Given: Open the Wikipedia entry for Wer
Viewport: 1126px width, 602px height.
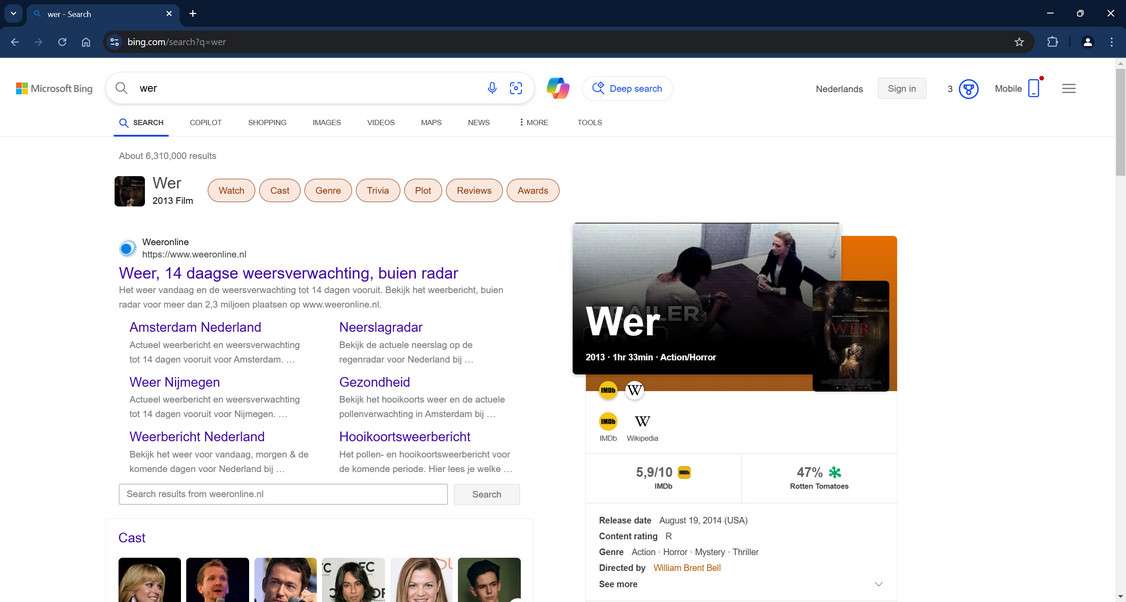Looking at the screenshot, I should [642, 422].
